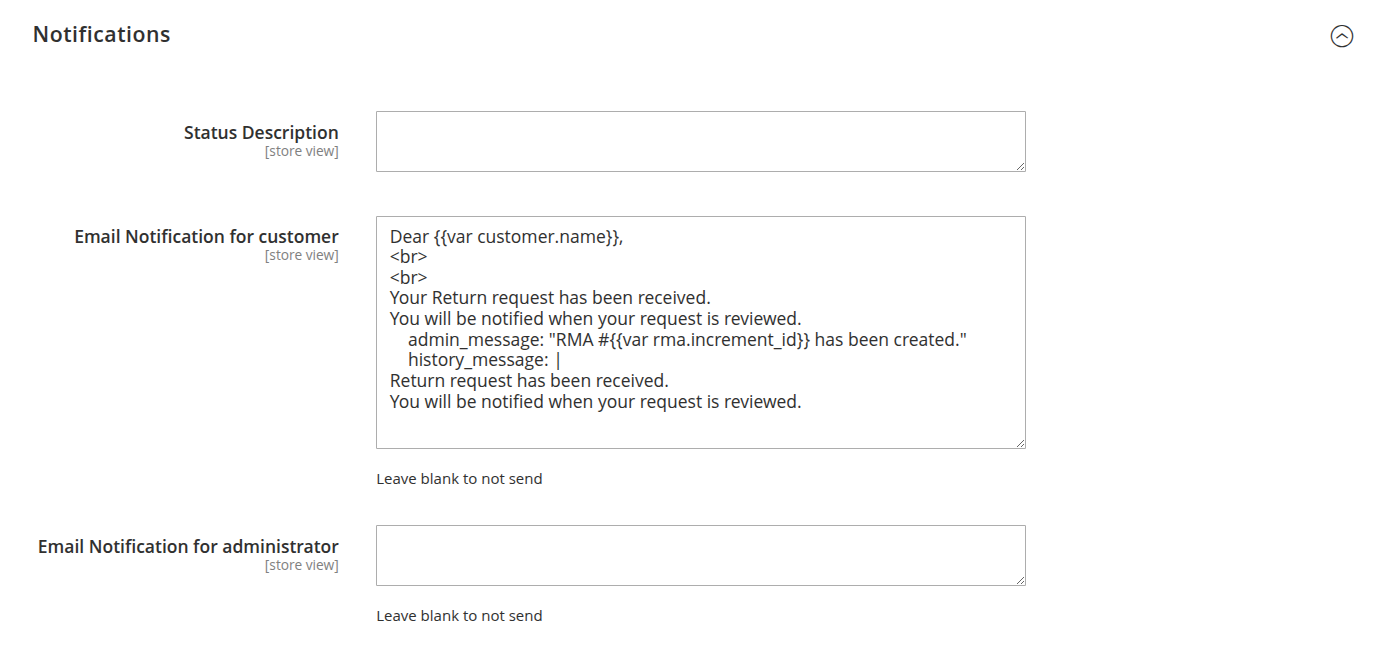Click store view scope under customer email label
Image resolution: width=1393 pixels, height=648 pixels.
pos(301,256)
